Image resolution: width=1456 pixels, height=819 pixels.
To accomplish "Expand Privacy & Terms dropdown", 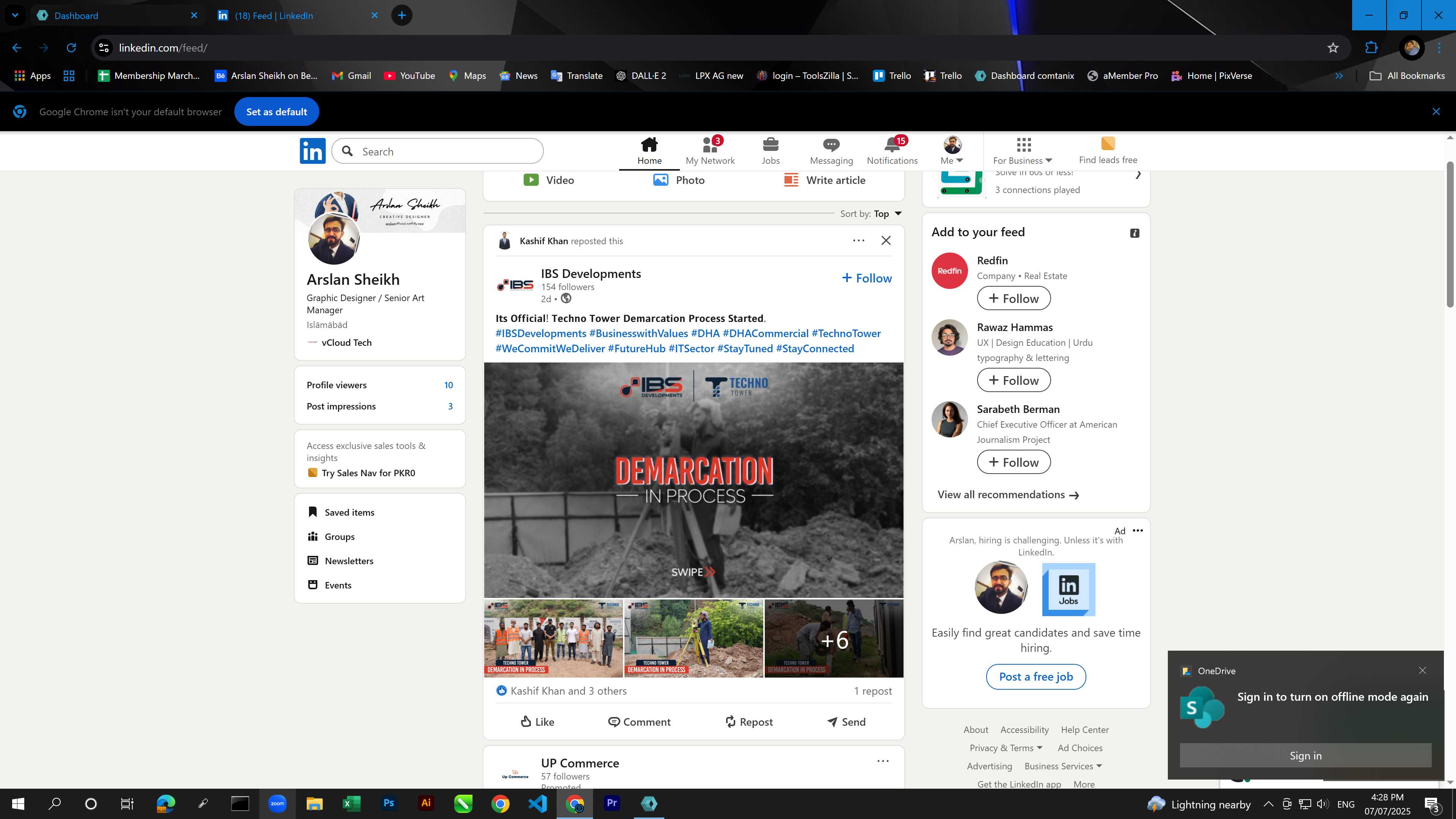I will (1006, 748).
